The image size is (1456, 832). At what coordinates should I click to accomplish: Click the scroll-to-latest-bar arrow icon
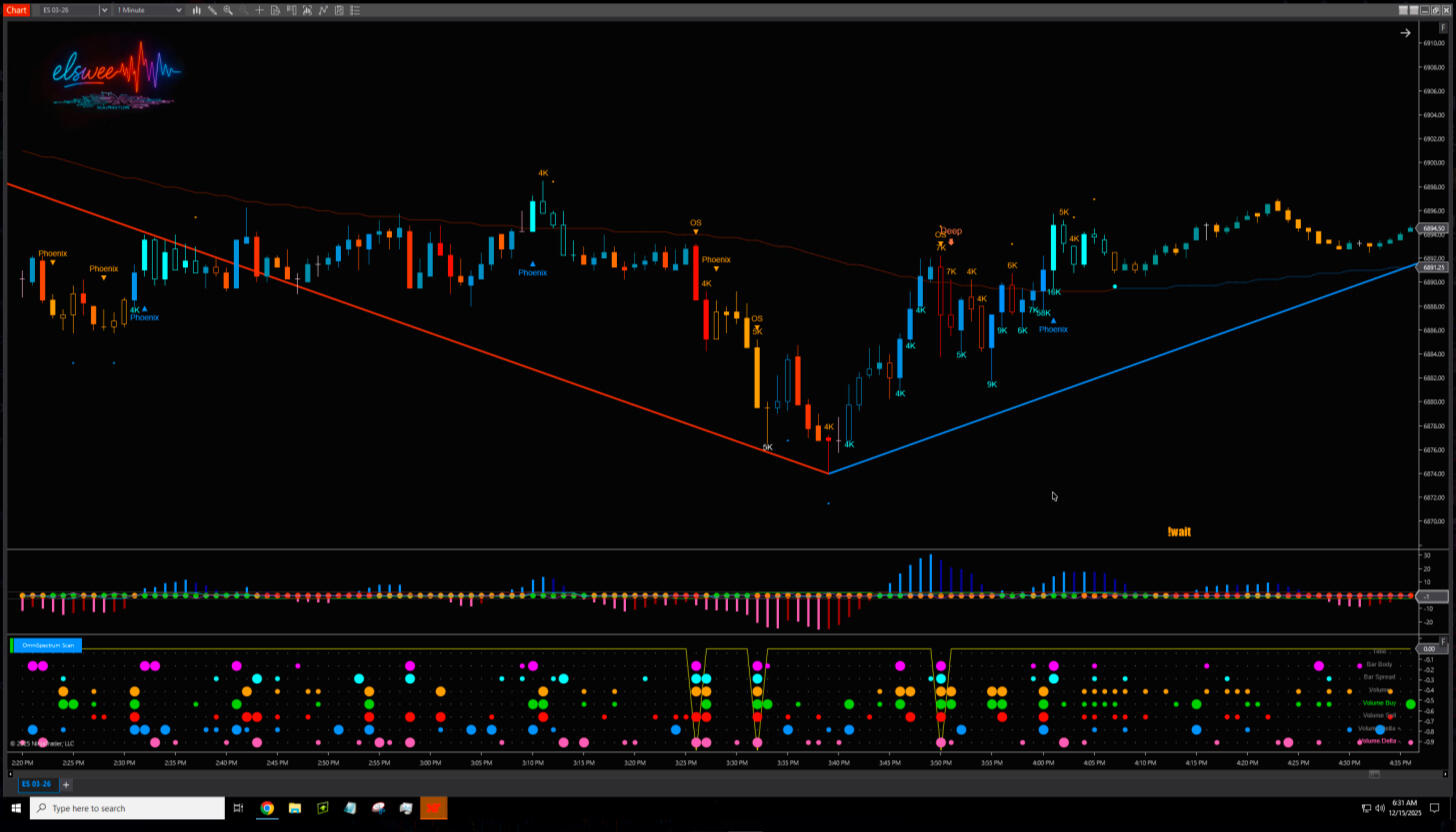pyautogui.click(x=1405, y=33)
